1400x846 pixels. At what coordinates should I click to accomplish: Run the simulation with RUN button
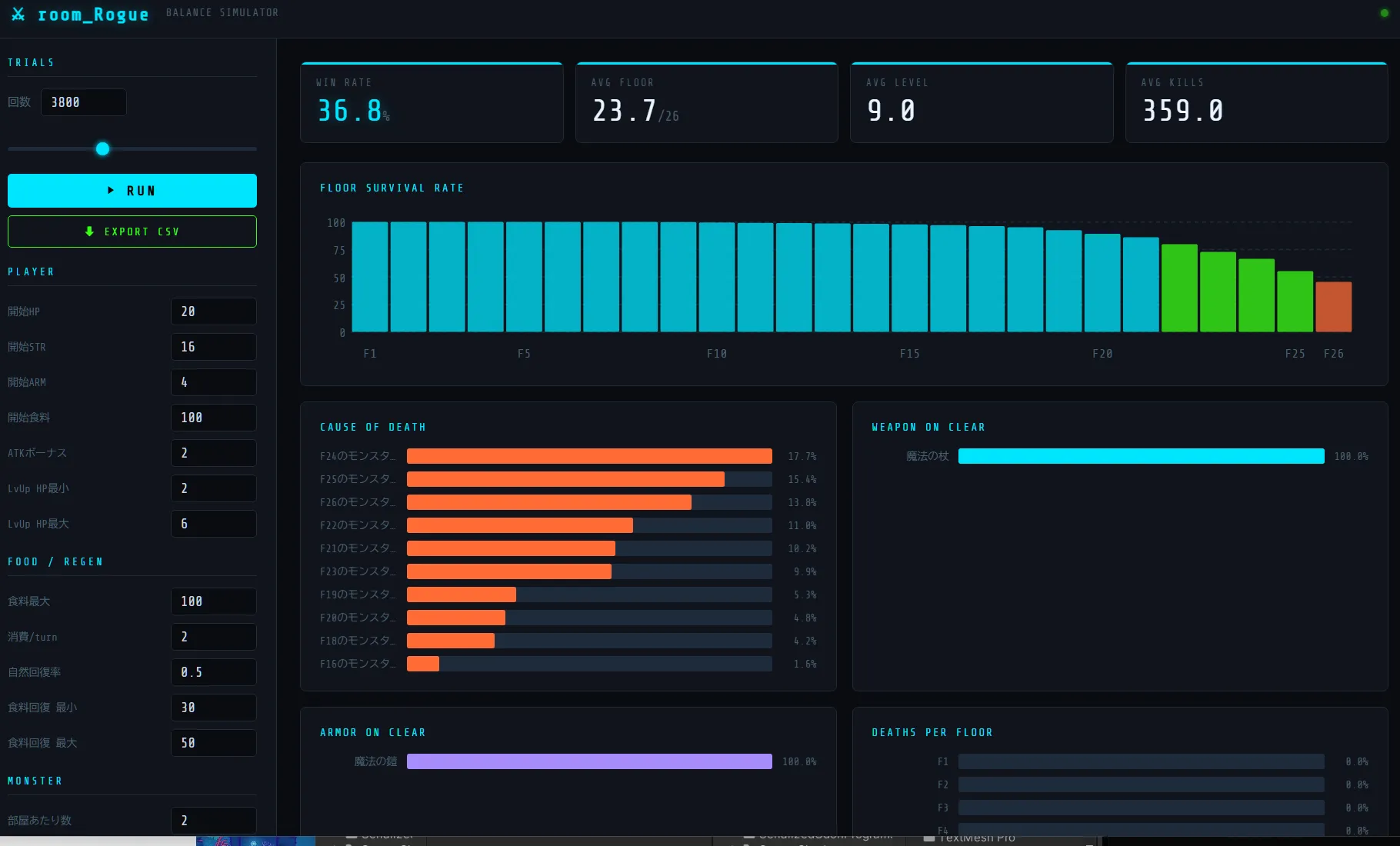click(132, 191)
